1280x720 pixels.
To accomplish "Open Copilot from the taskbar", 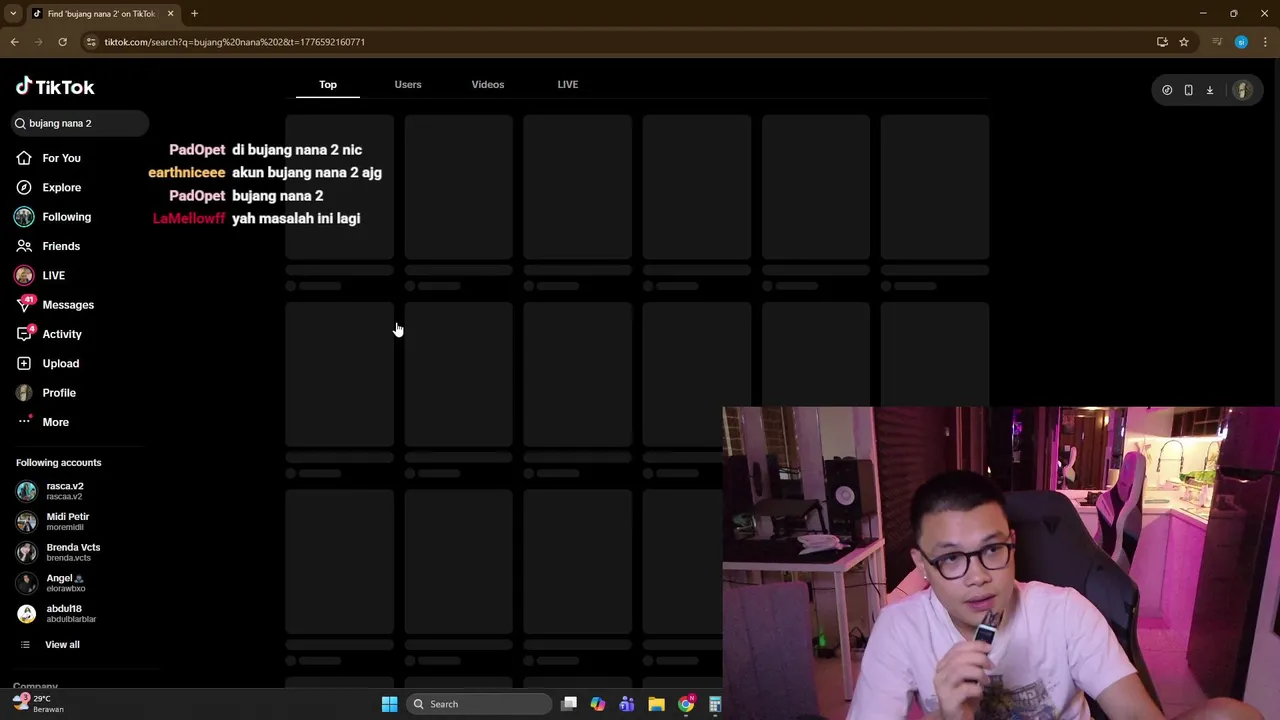I will (598, 704).
